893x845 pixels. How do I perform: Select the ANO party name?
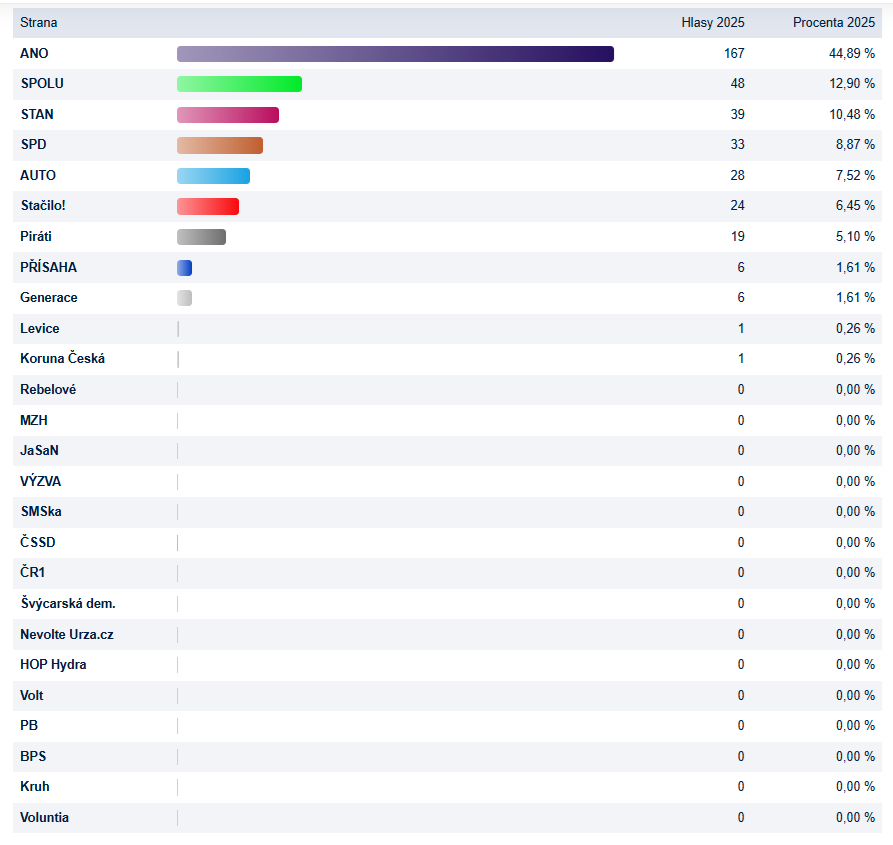pyautogui.click(x=34, y=53)
